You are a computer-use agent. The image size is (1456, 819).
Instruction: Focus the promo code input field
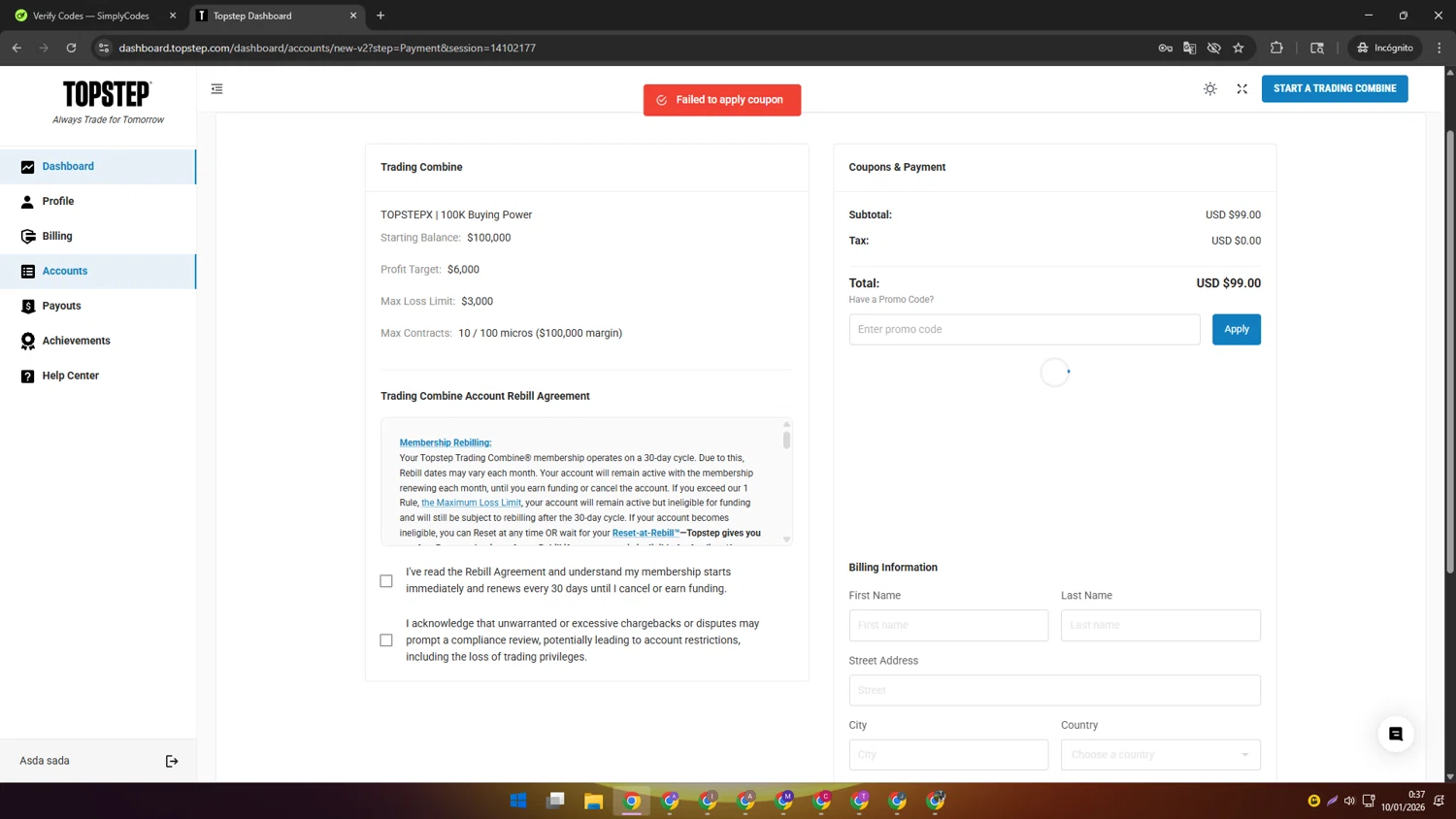1024,329
